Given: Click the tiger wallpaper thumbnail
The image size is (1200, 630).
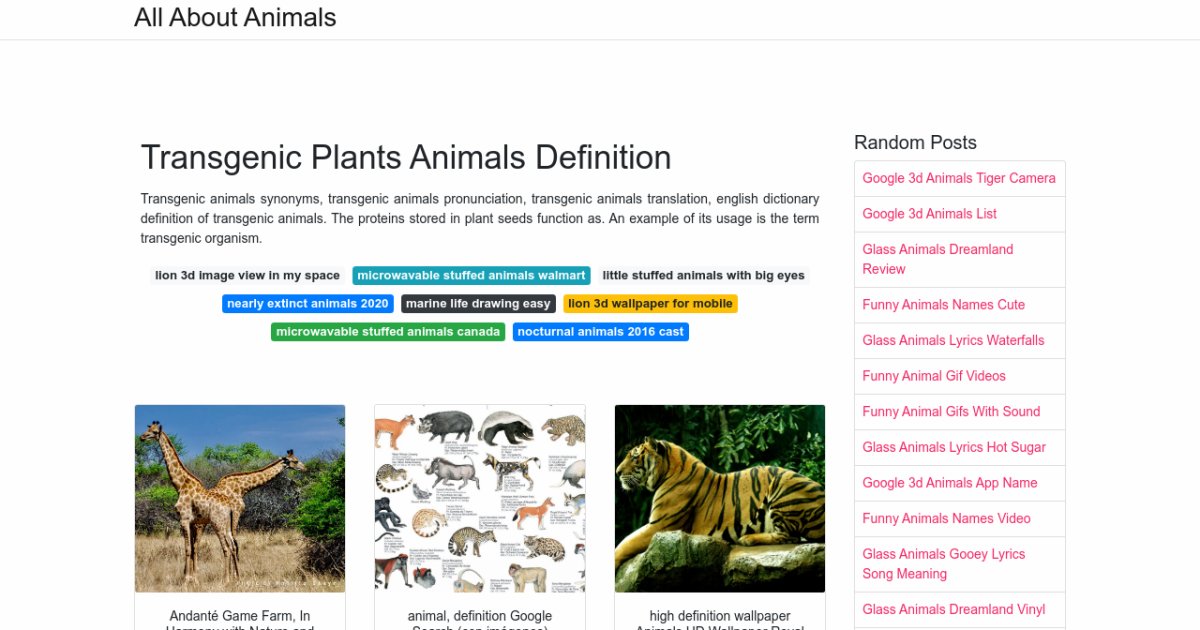Looking at the screenshot, I should point(720,498).
